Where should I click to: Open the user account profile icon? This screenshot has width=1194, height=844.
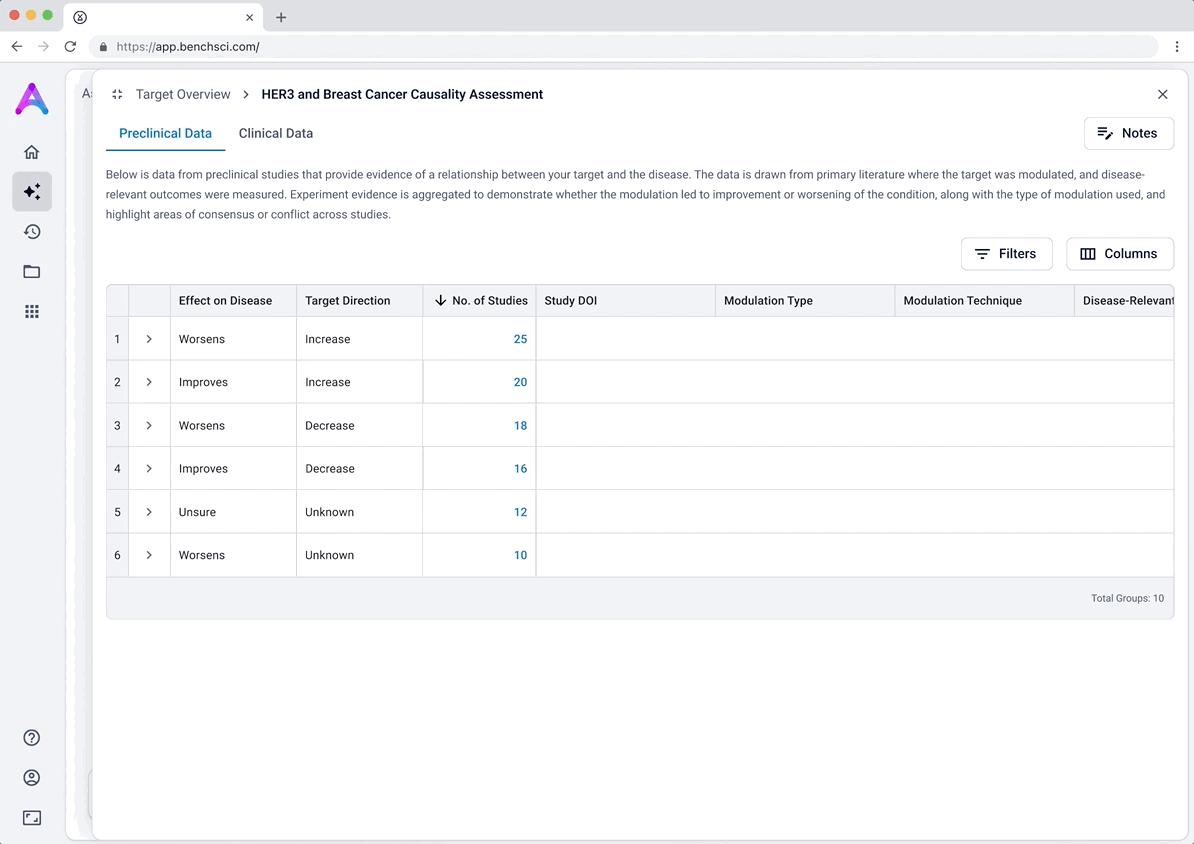31,778
